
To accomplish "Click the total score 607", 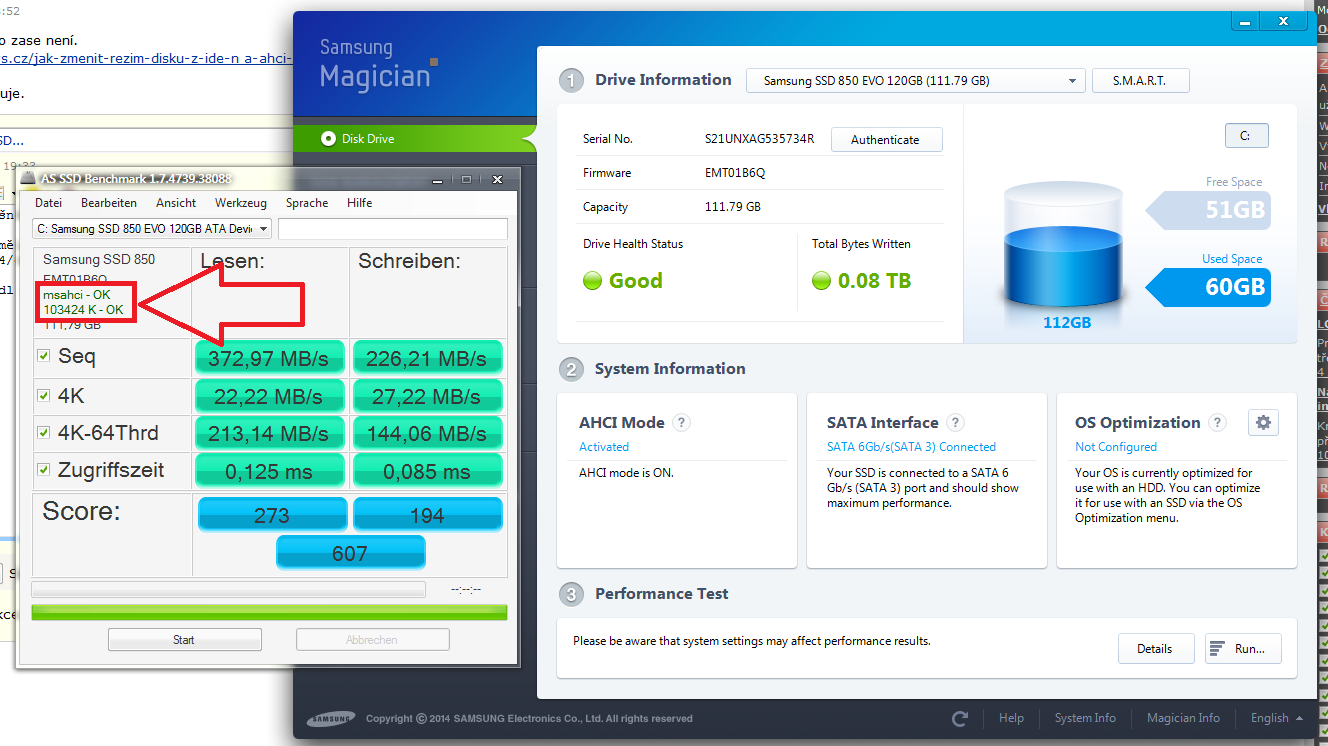I will click(x=350, y=552).
